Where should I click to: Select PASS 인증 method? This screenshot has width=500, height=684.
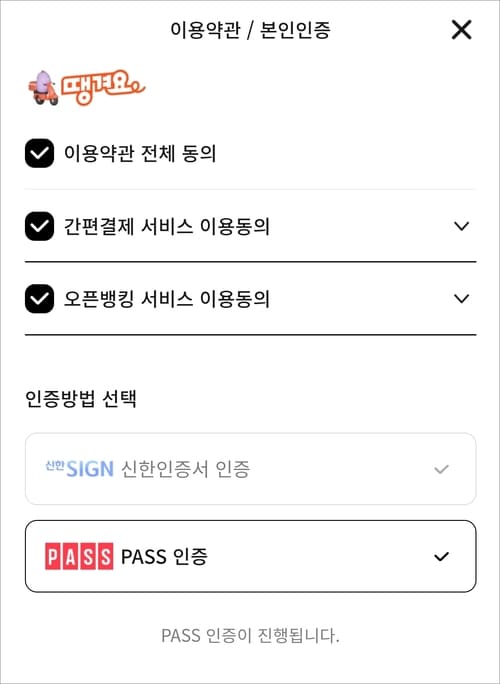click(250, 556)
